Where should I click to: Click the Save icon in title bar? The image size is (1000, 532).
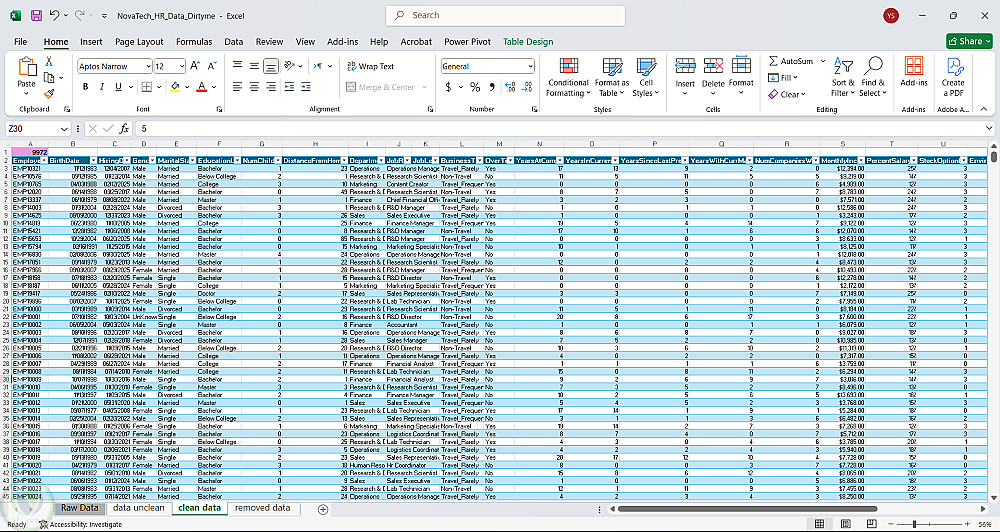click(x=36, y=15)
